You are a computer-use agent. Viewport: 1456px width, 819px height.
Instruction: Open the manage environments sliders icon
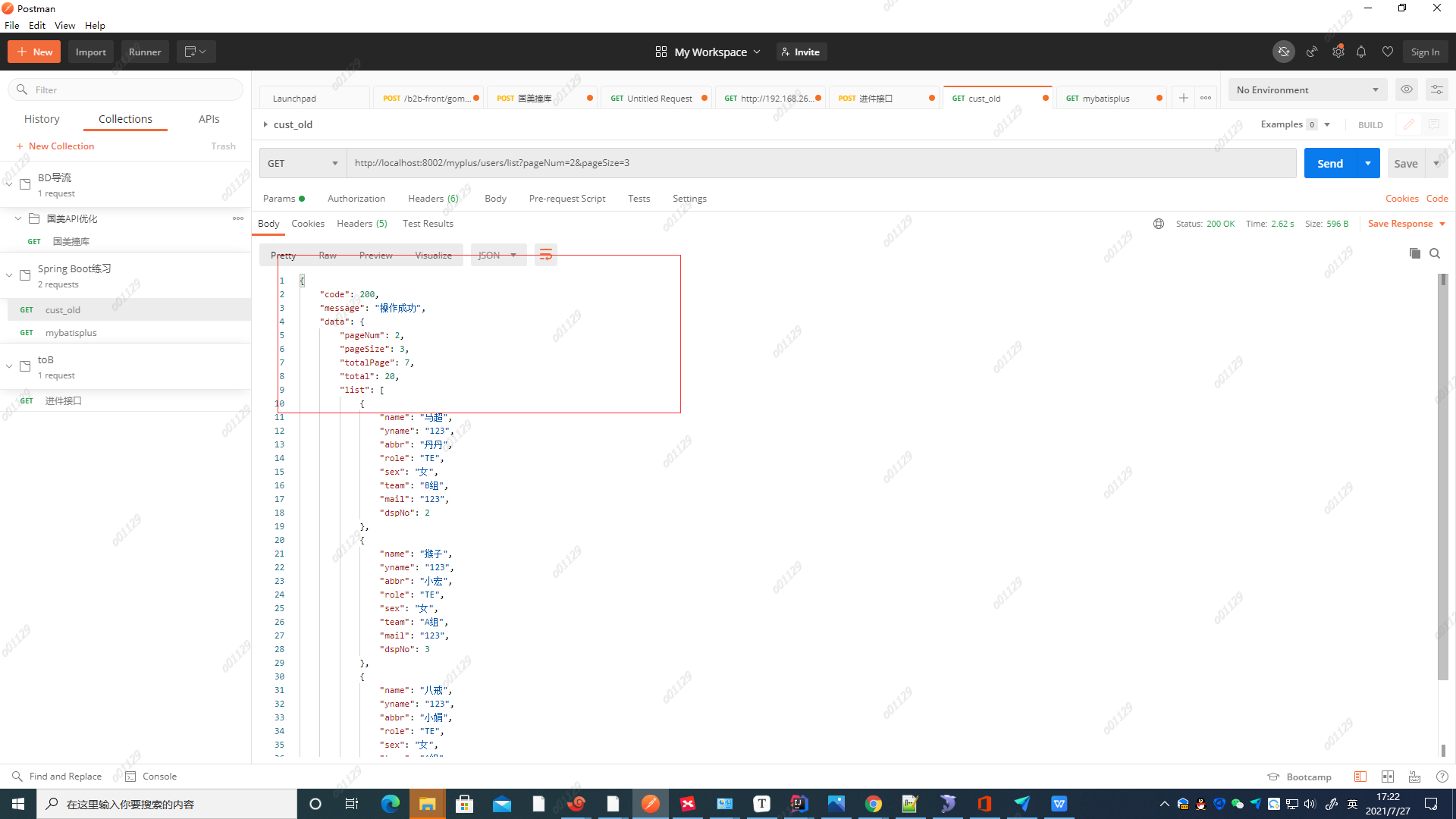coord(1436,89)
